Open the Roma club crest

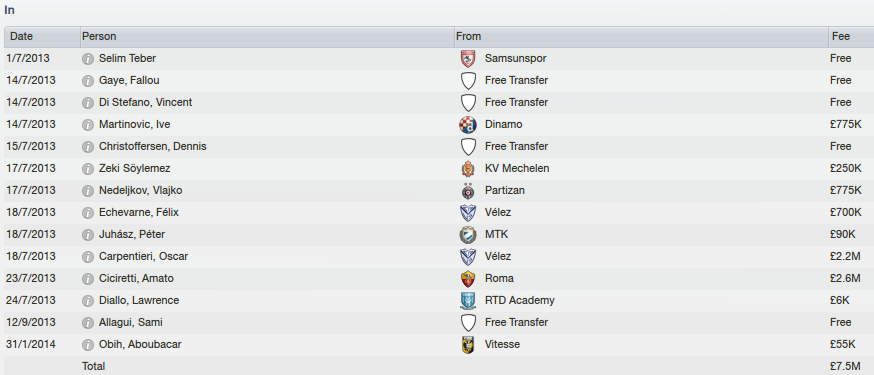(x=468, y=279)
